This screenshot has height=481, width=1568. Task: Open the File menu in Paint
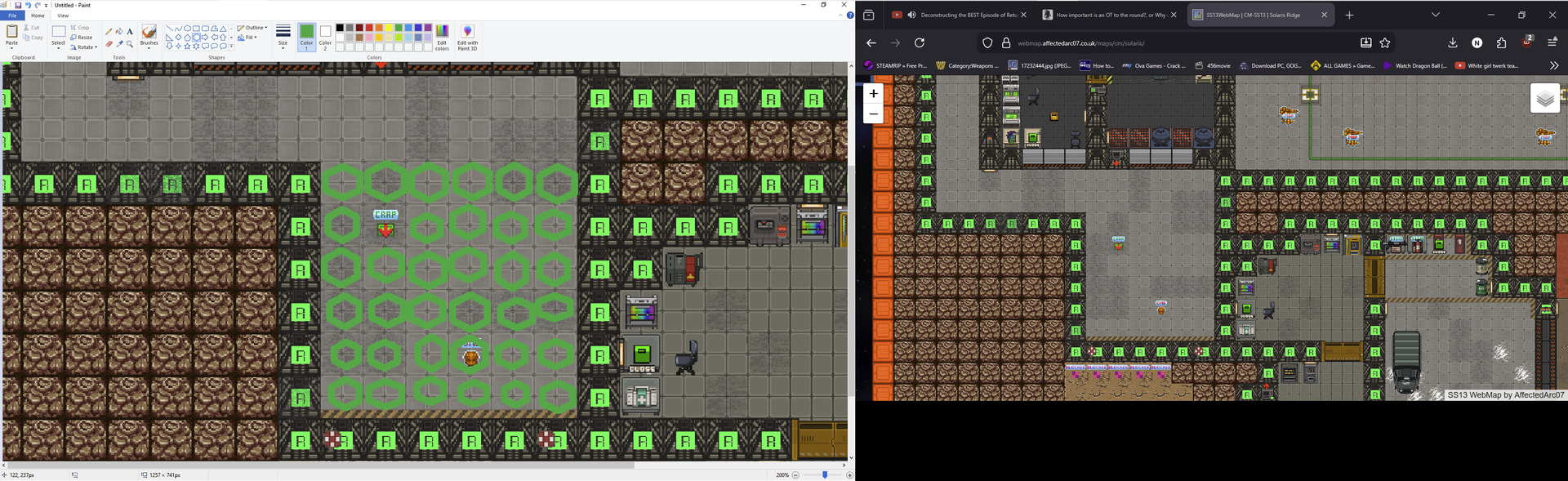coord(12,16)
